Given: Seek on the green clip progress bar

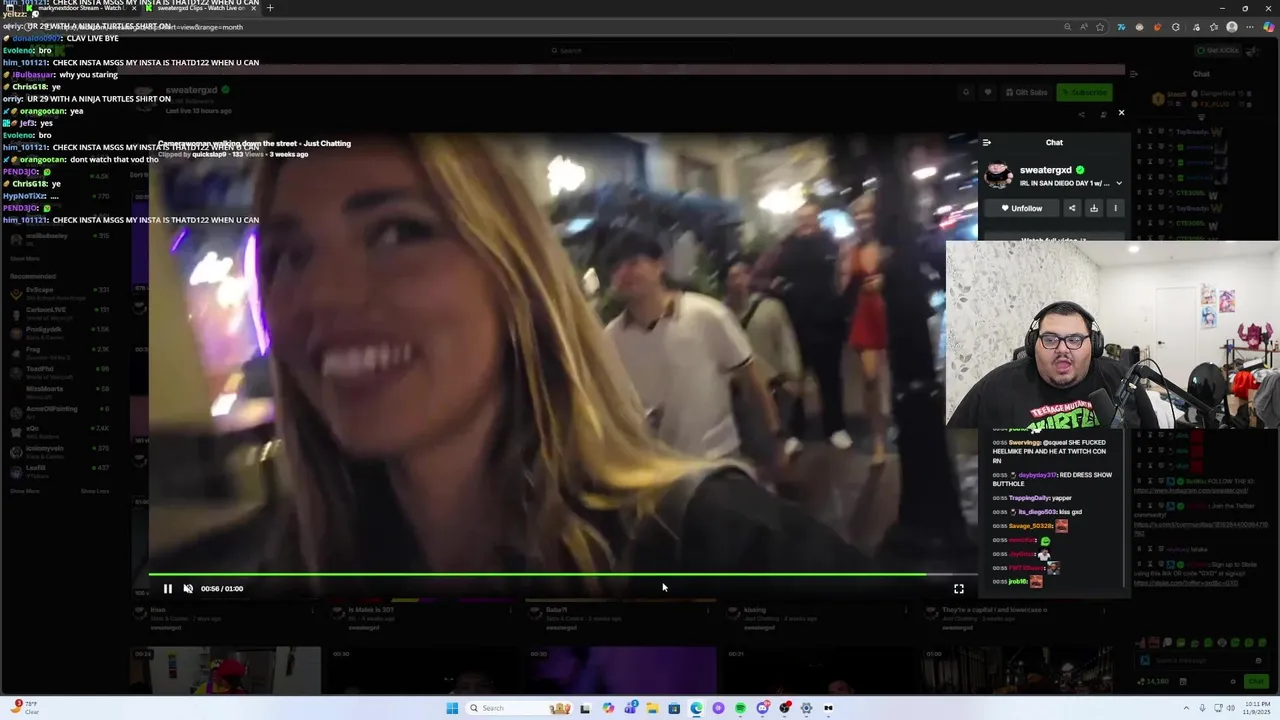Looking at the screenshot, I should pyautogui.click(x=563, y=574).
